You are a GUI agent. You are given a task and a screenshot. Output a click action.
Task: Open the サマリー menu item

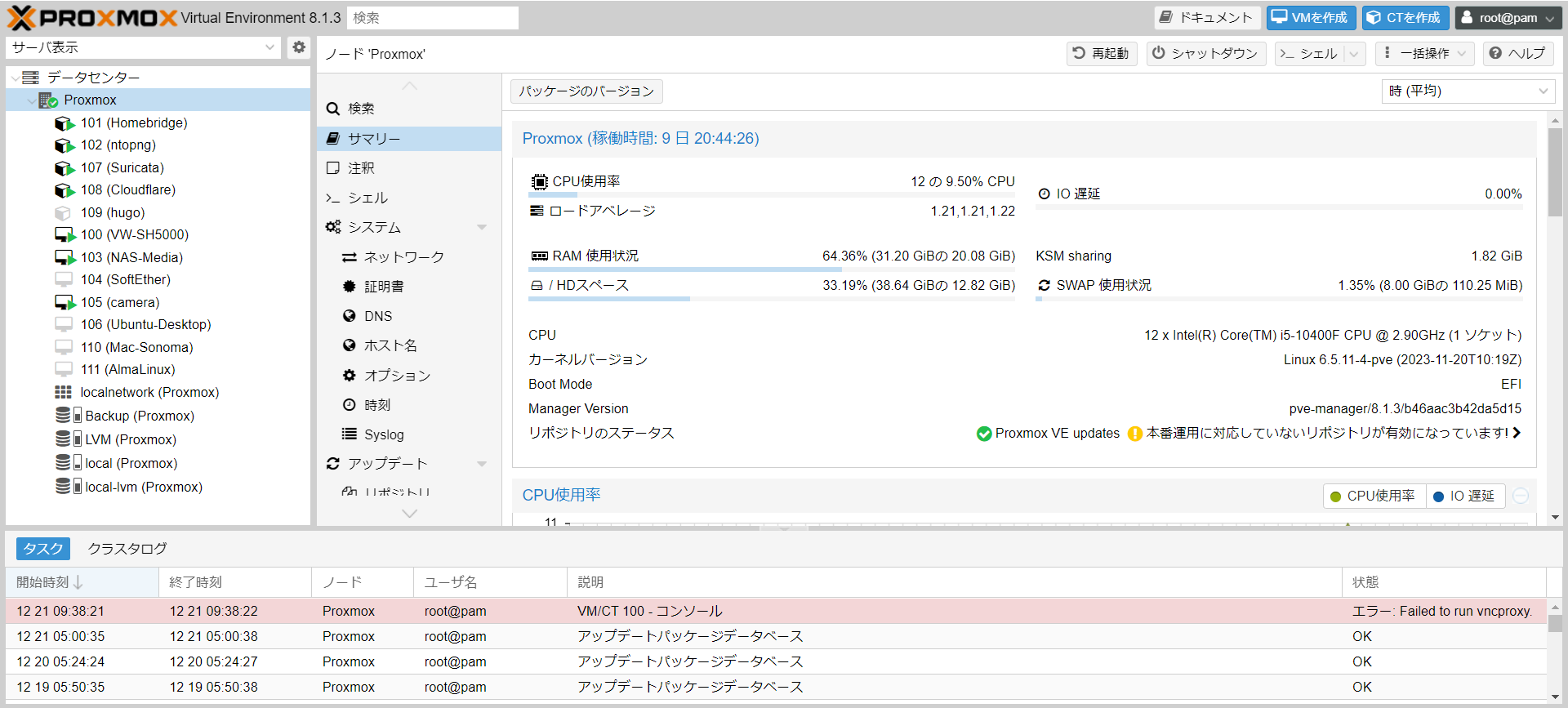click(x=374, y=139)
